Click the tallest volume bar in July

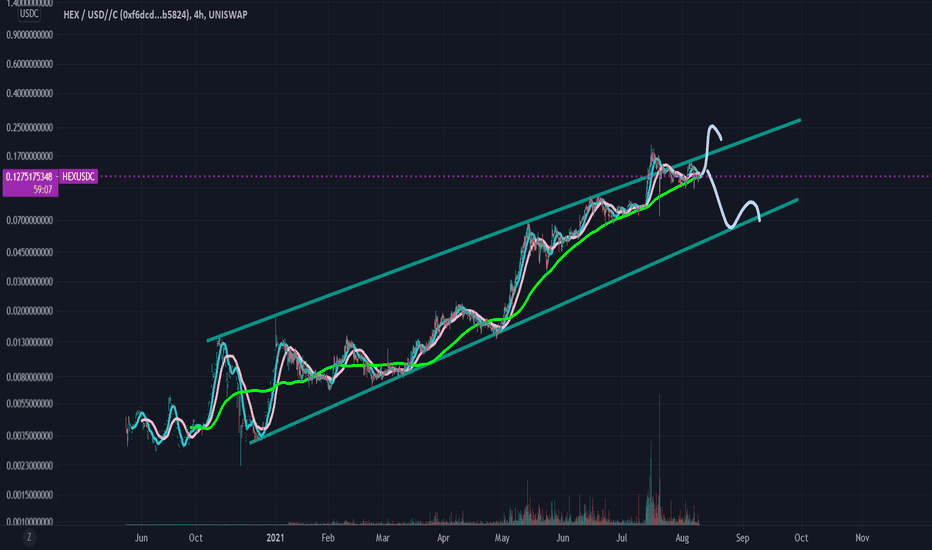click(x=659, y=458)
